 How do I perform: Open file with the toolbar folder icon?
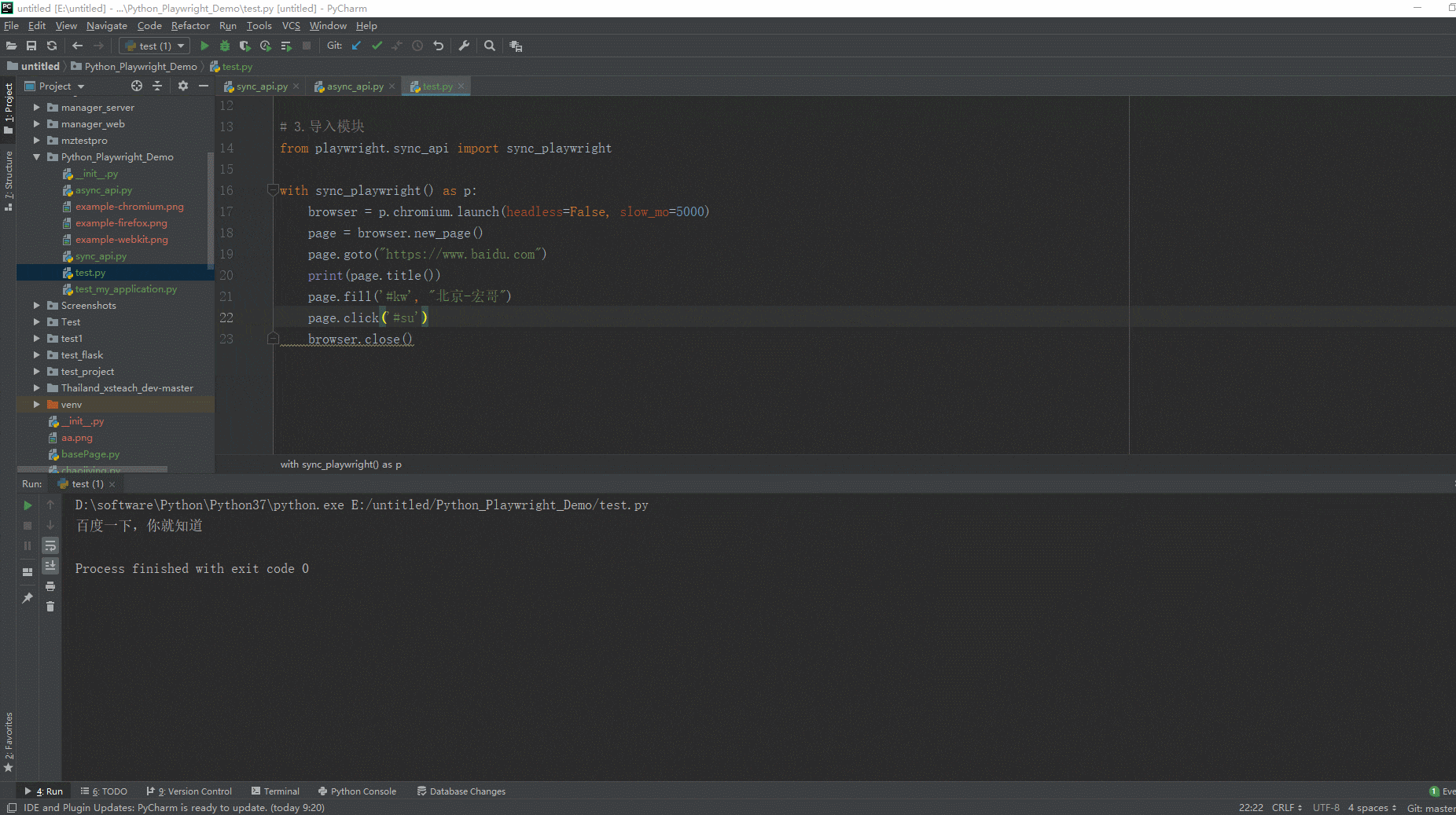coord(11,46)
